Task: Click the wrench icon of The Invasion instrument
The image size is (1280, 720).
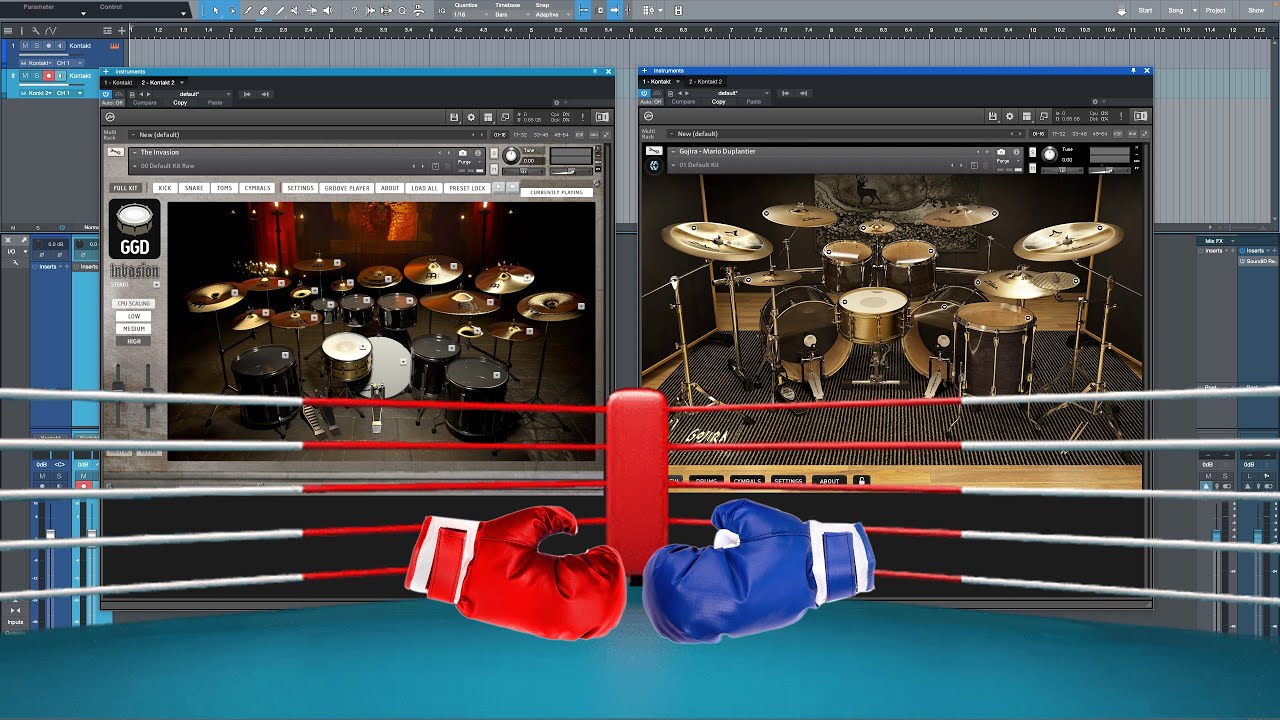Action: (x=116, y=153)
